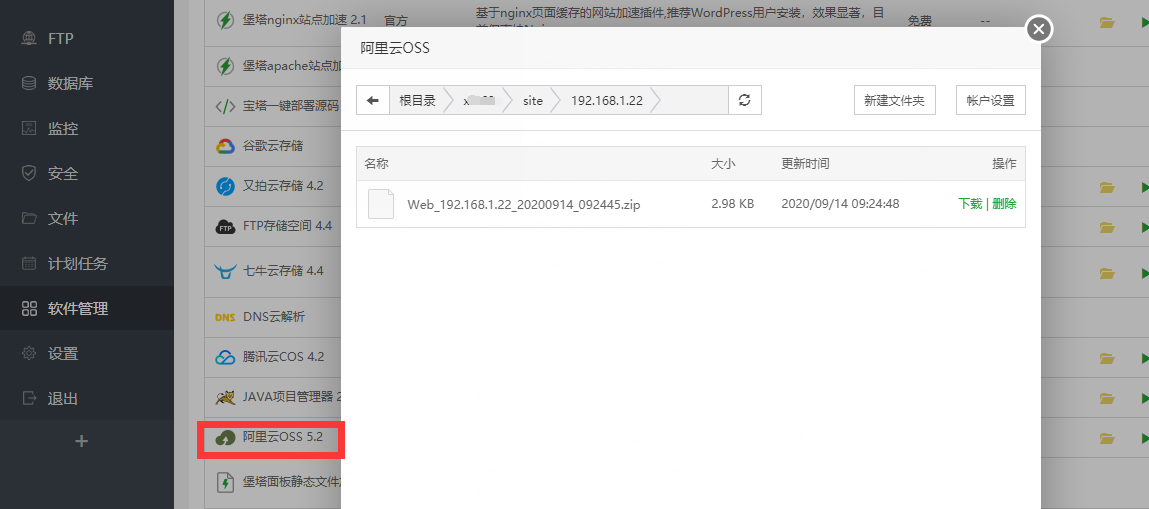Click the 新建文件夹 button
1149x509 pixels.
895,100
